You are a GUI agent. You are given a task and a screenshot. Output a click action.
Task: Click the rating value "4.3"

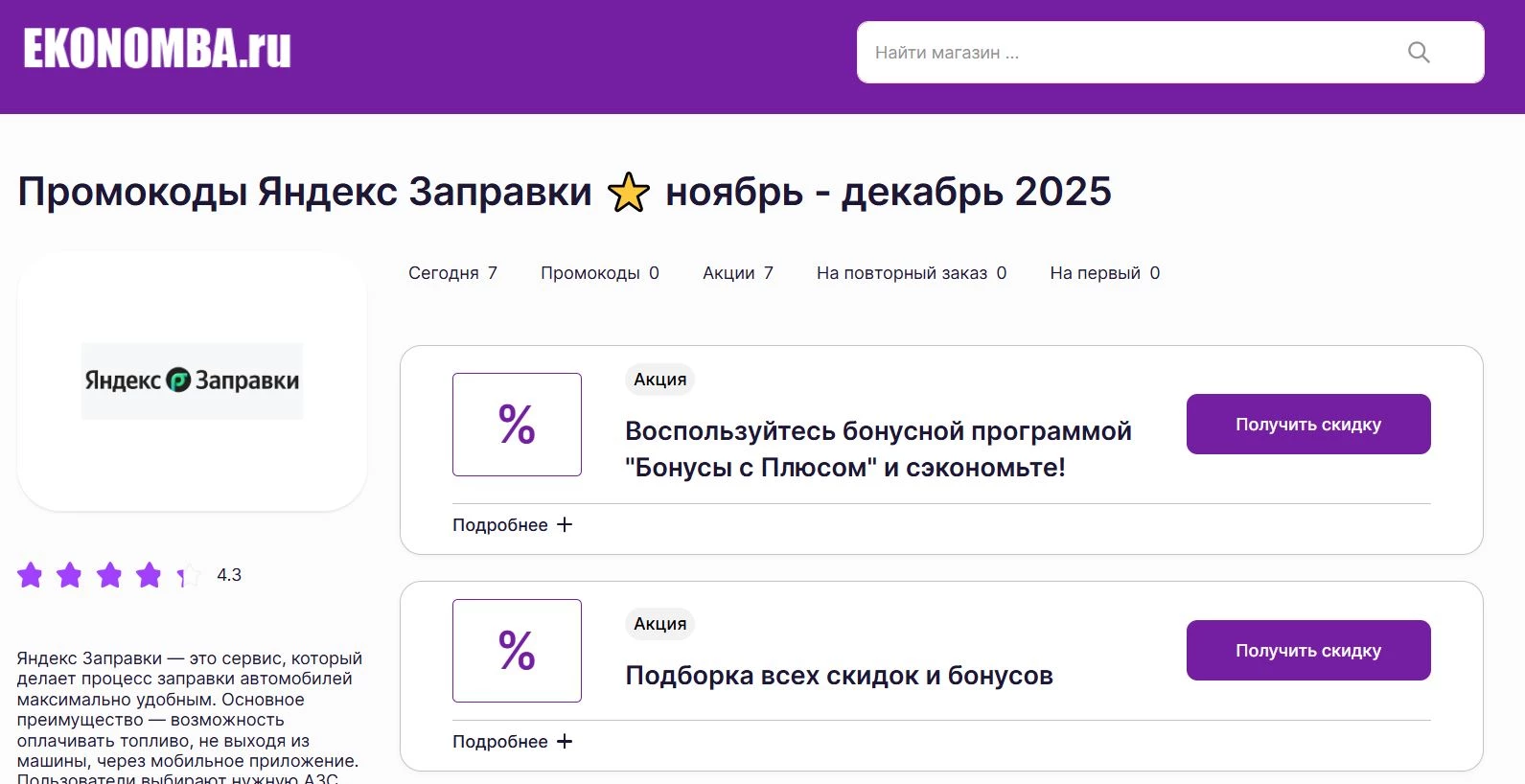(x=229, y=575)
